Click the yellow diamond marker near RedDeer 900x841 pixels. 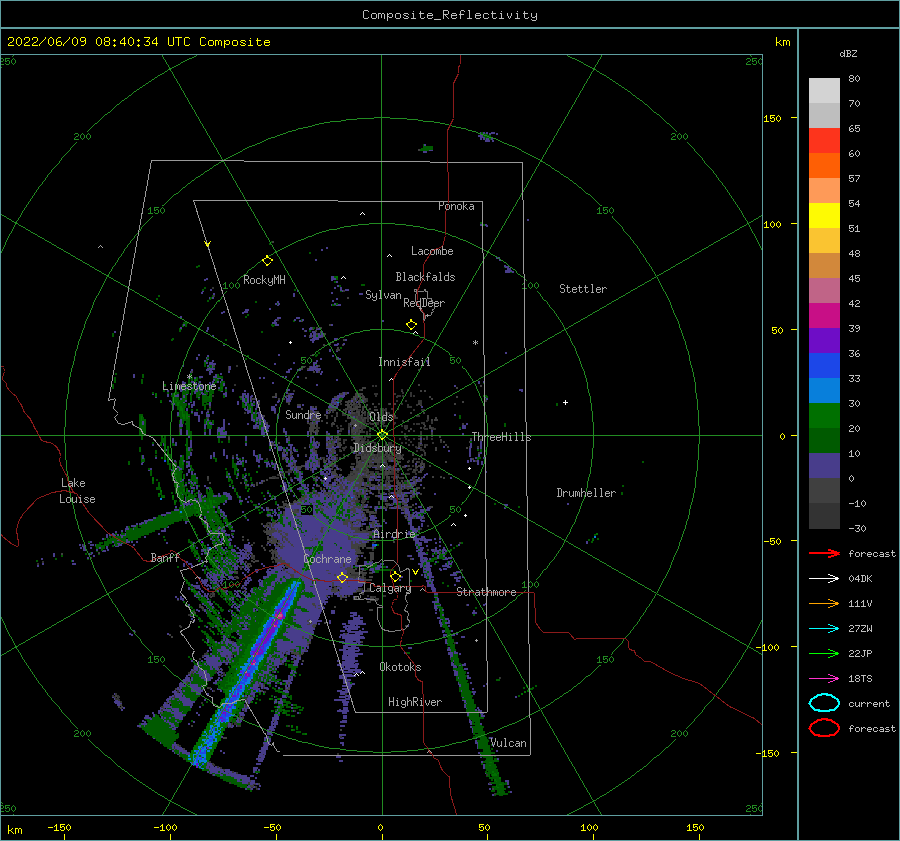pyautogui.click(x=412, y=325)
